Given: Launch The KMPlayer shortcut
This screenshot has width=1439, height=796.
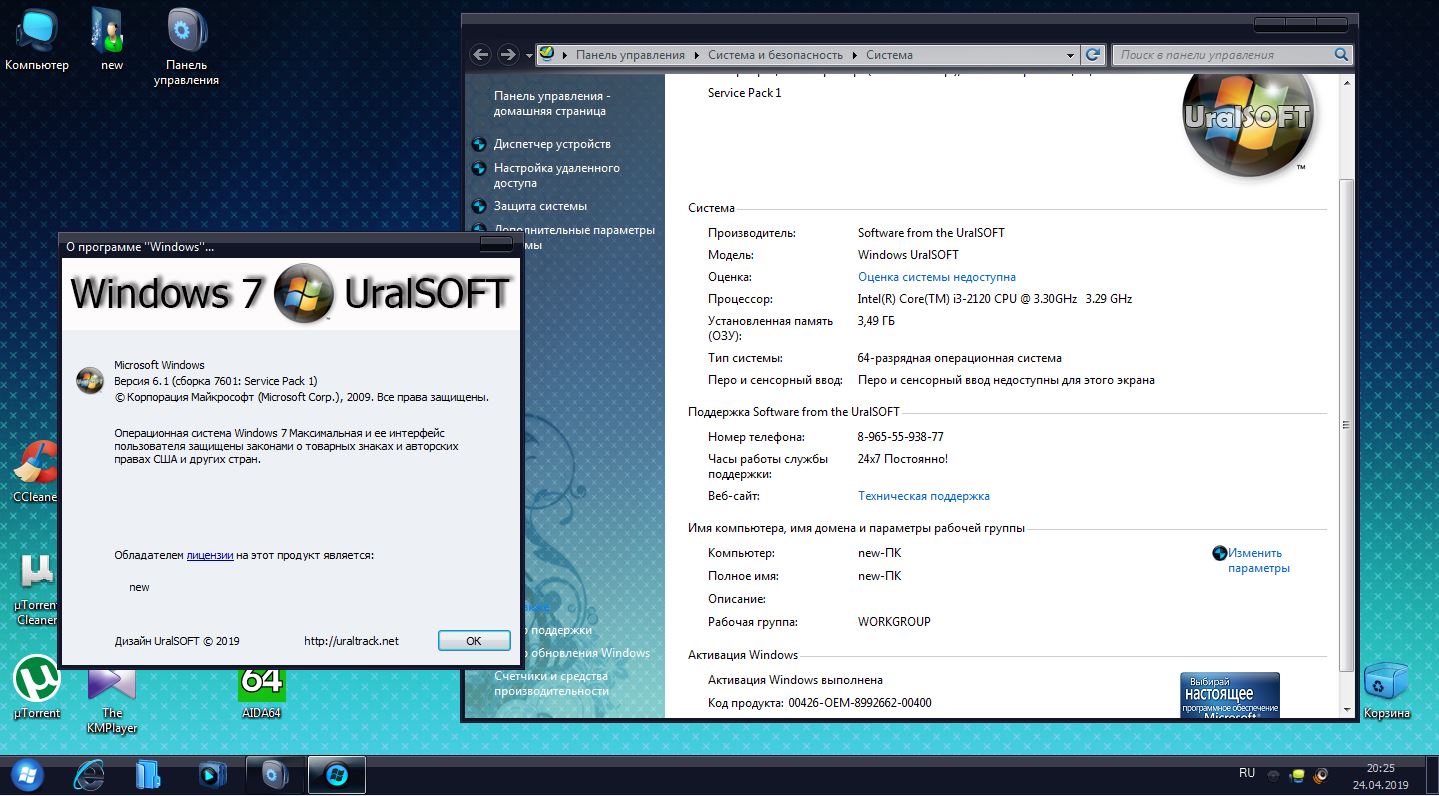Looking at the screenshot, I should click(111, 700).
